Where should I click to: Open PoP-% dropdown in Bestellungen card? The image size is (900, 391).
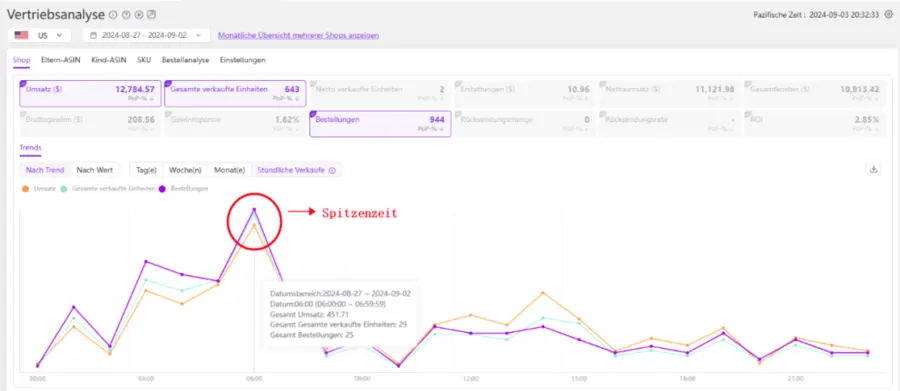[x=432, y=130]
